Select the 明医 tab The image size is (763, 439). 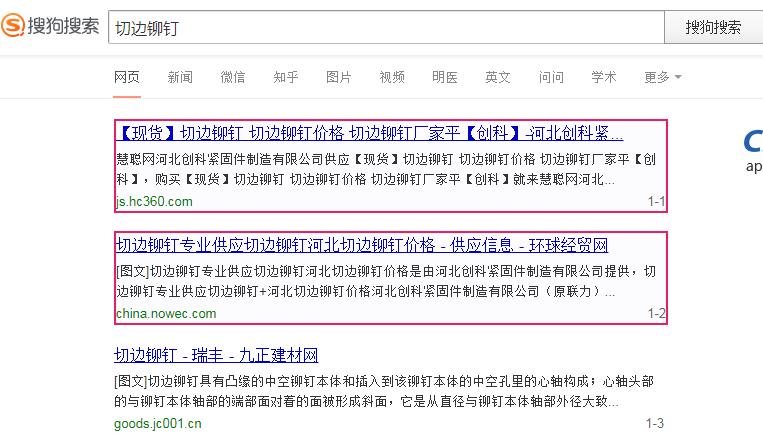[x=445, y=77]
